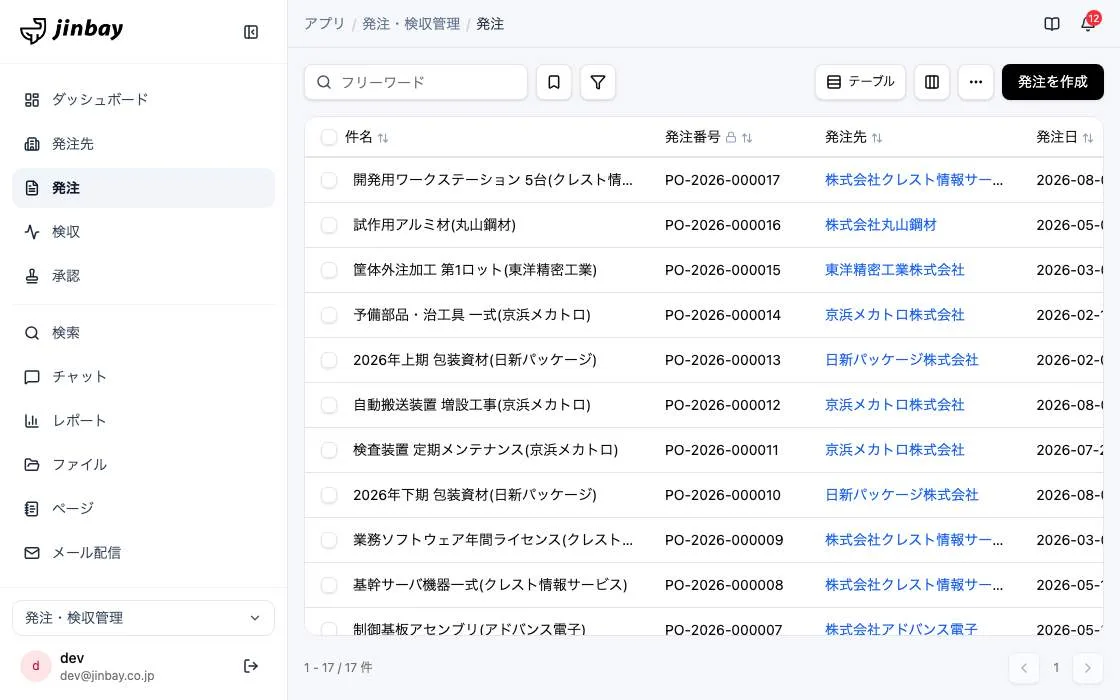Go to next page arrow
This screenshot has width=1120, height=700.
(x=1087, y=668)
